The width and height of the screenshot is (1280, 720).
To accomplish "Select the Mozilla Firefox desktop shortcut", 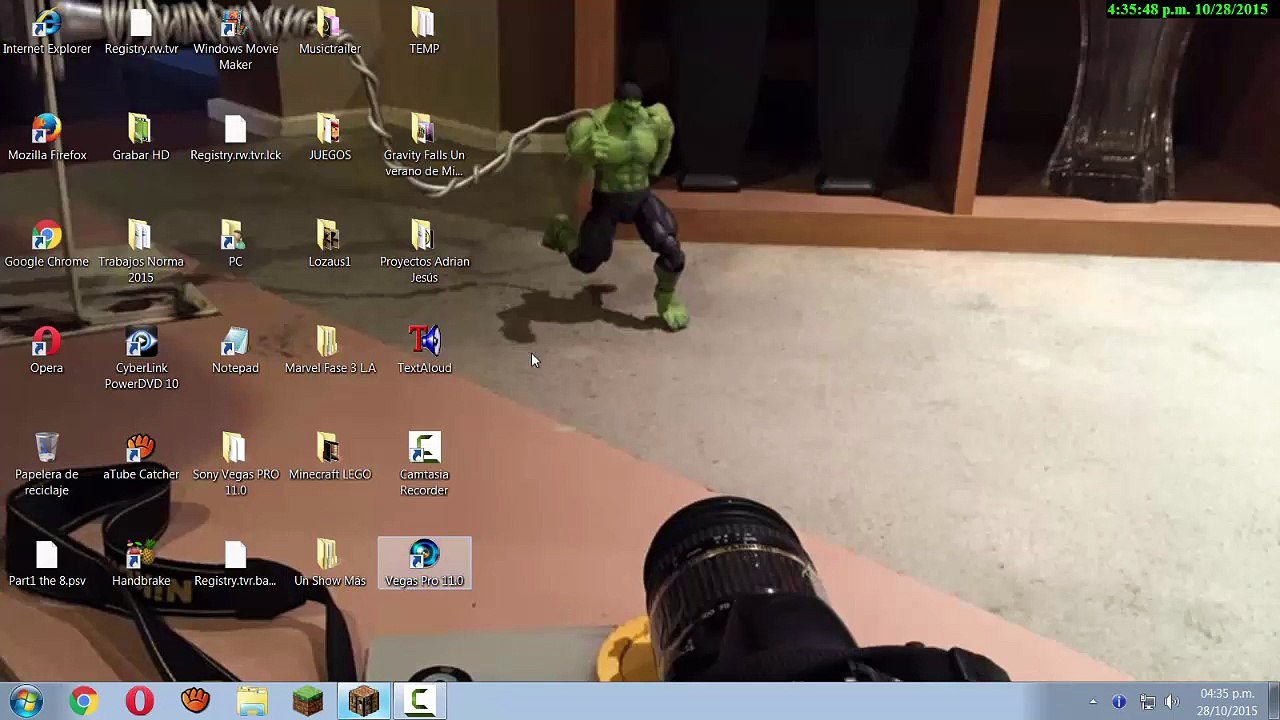I will coord(46,137).
